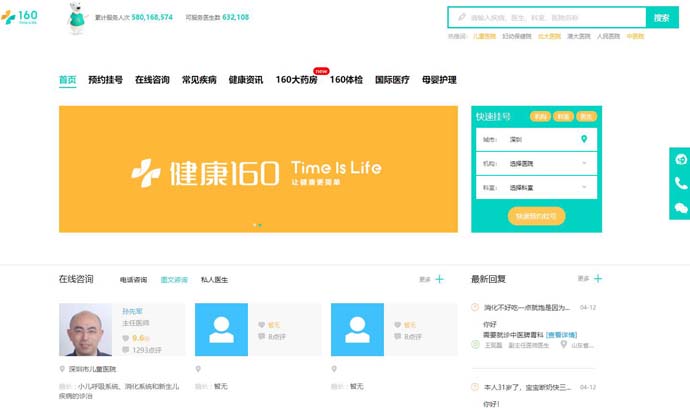Switch to 图文咨询 tab
Image resolution: width=690 pixels, height=409 pixels.
174,280
